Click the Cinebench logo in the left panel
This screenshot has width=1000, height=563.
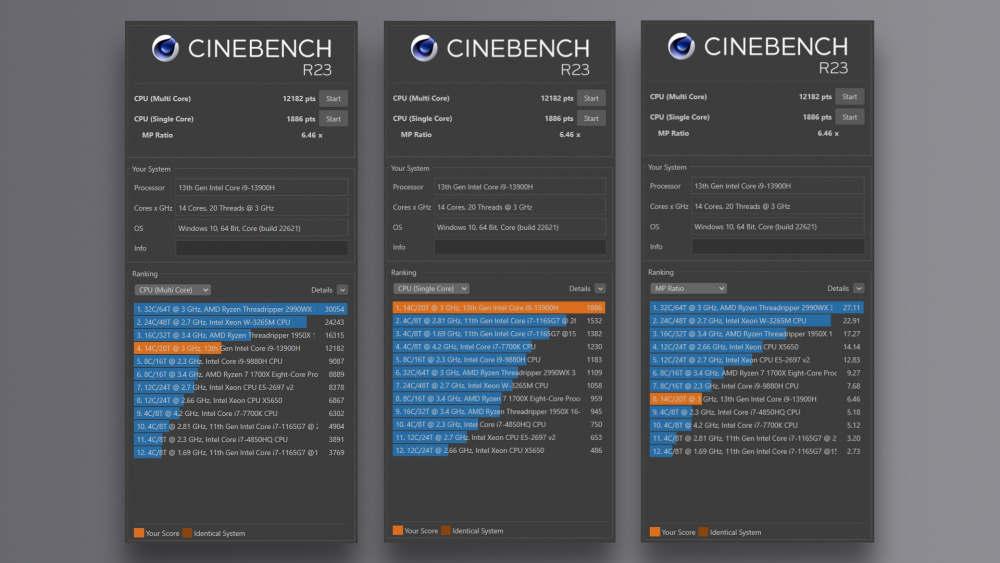tap(166, 49)
